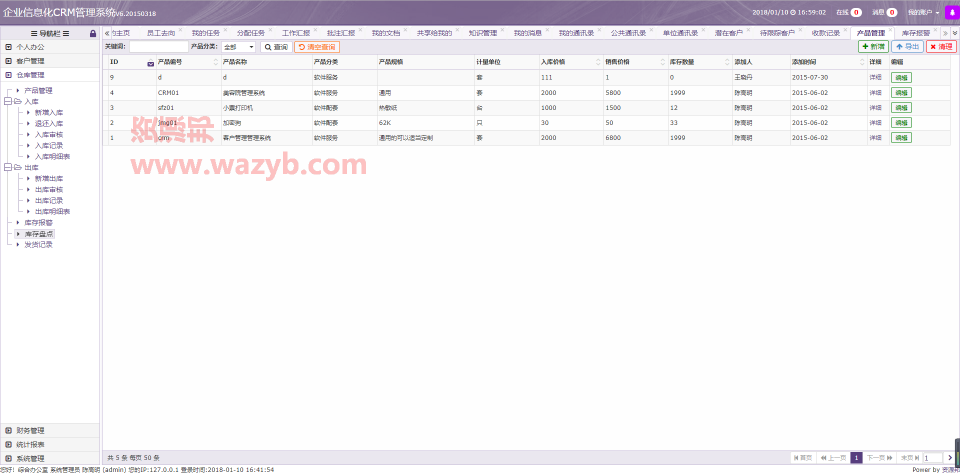Click the hamburger icon left of 导航栏
The height and width of the screenshot is (475, 960).
[34, 34]
